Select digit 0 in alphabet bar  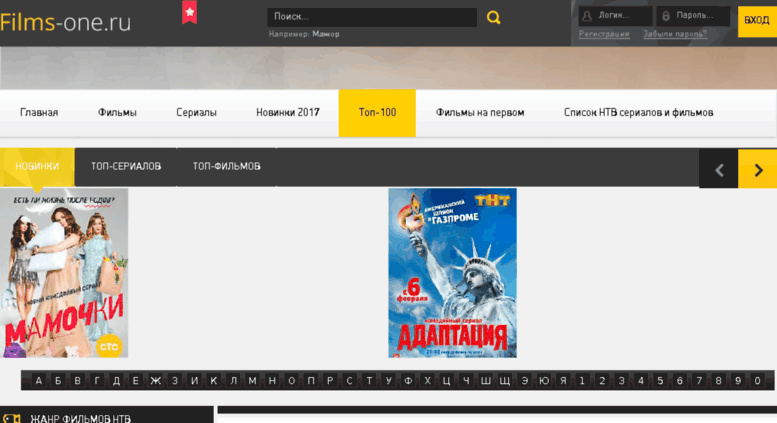(757, 380)
